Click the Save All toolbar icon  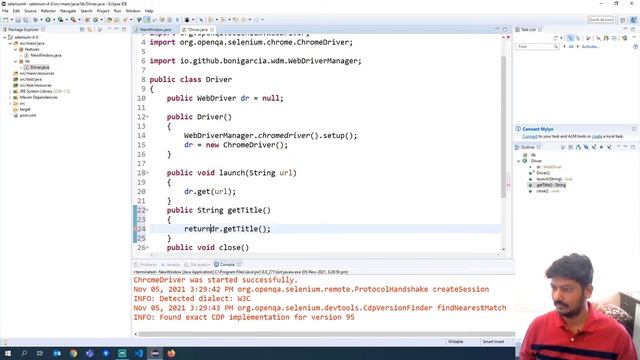coord(25,20)
